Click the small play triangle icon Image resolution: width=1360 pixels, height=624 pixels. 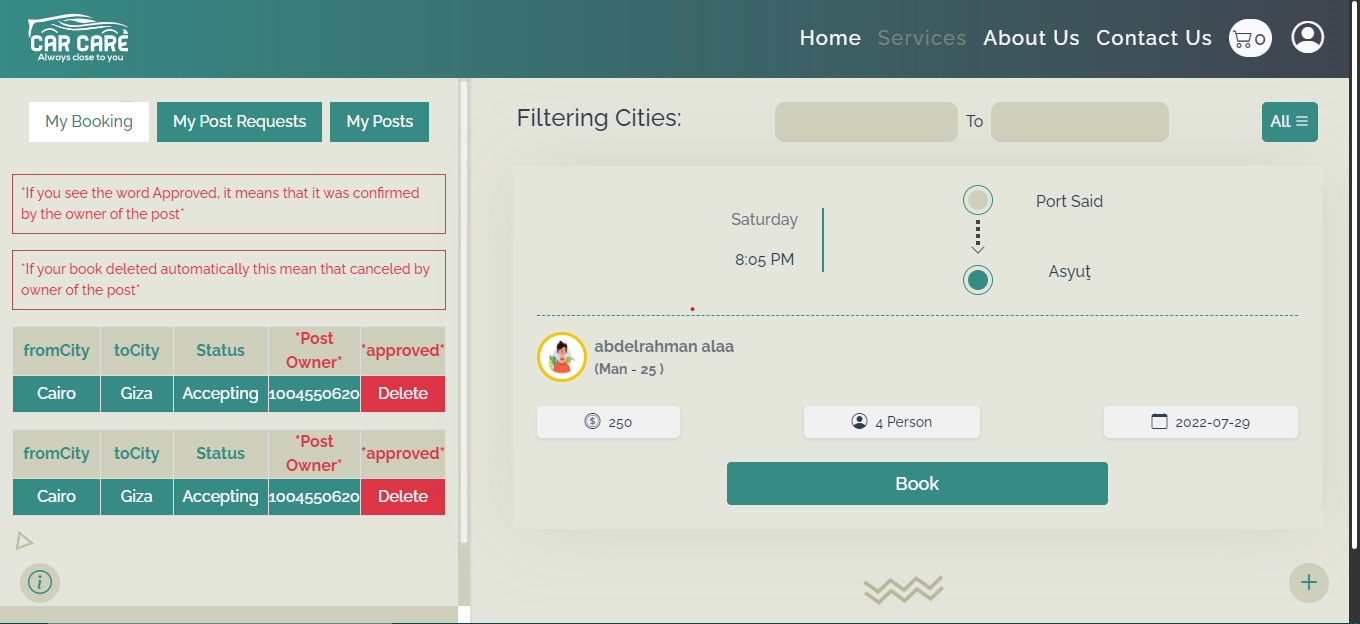coord(25,541)
